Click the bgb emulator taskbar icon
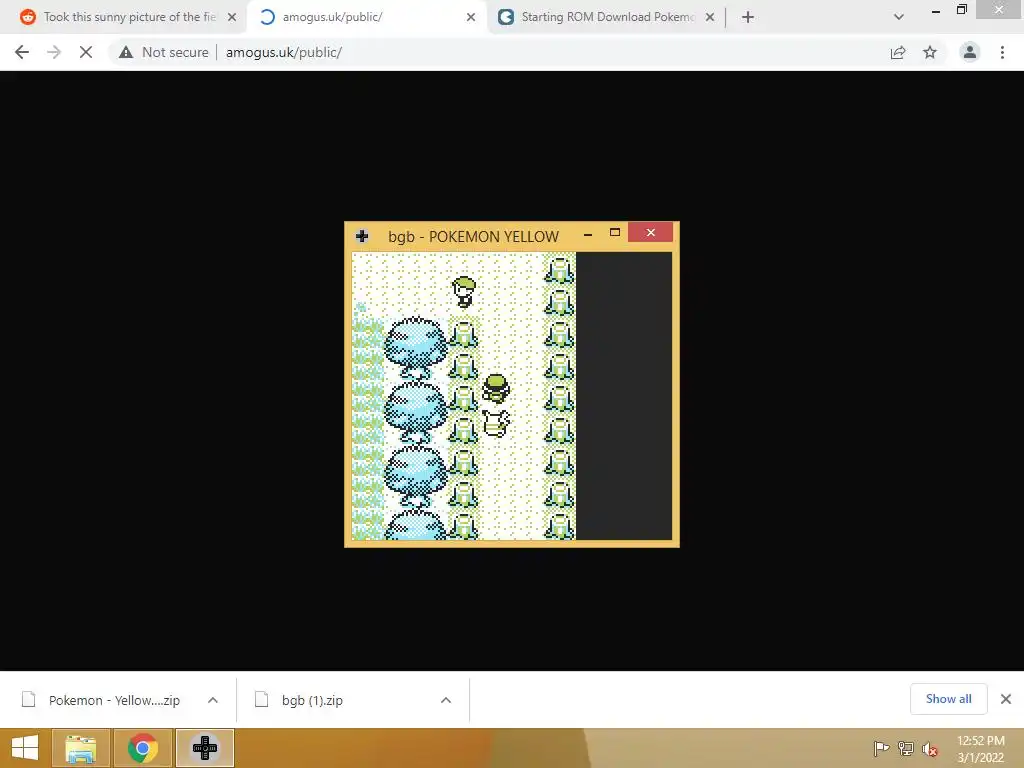1024x768 pixels. click(x=204, y=748)
